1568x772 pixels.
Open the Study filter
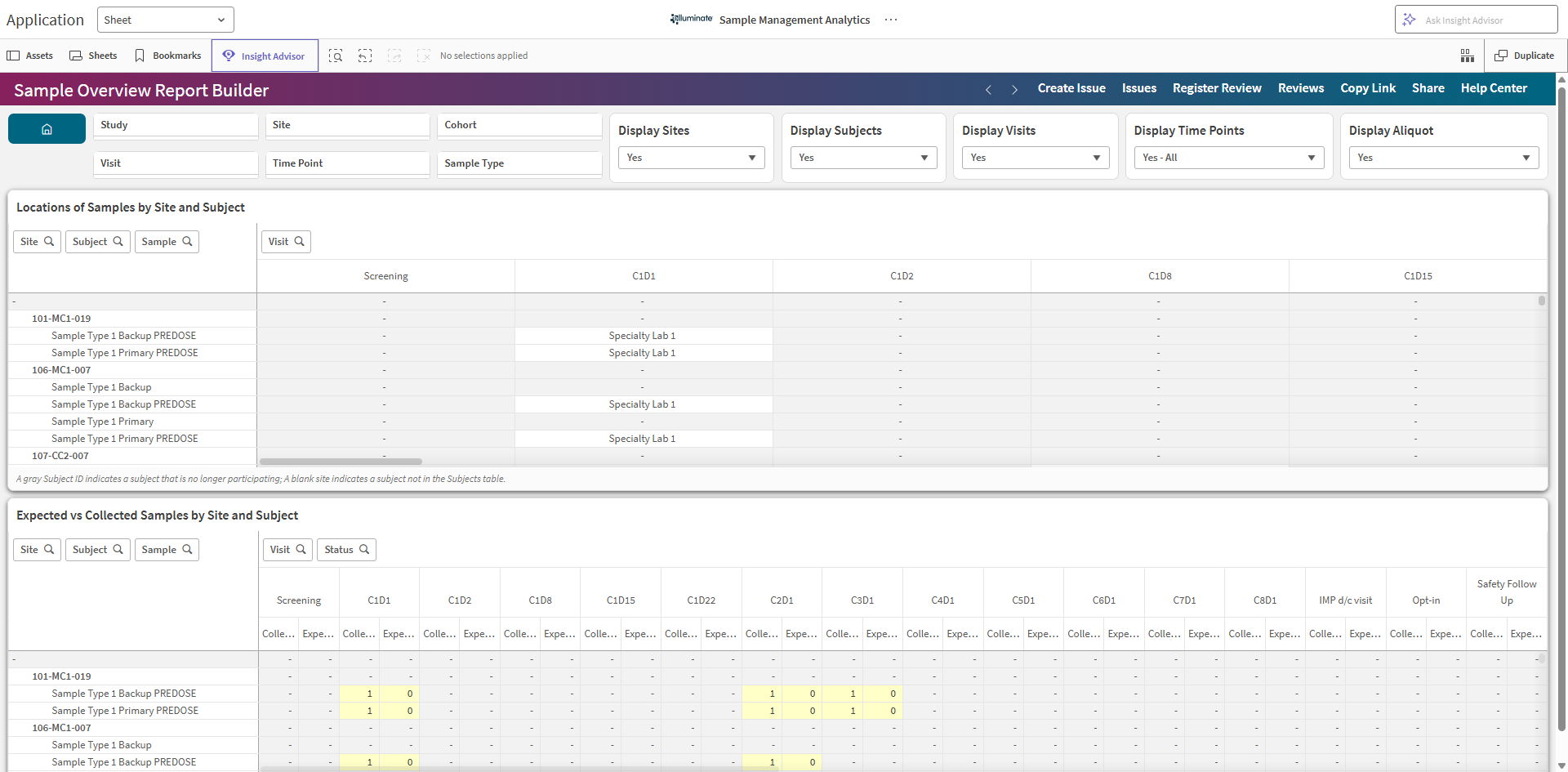click(x=176, y=125)
